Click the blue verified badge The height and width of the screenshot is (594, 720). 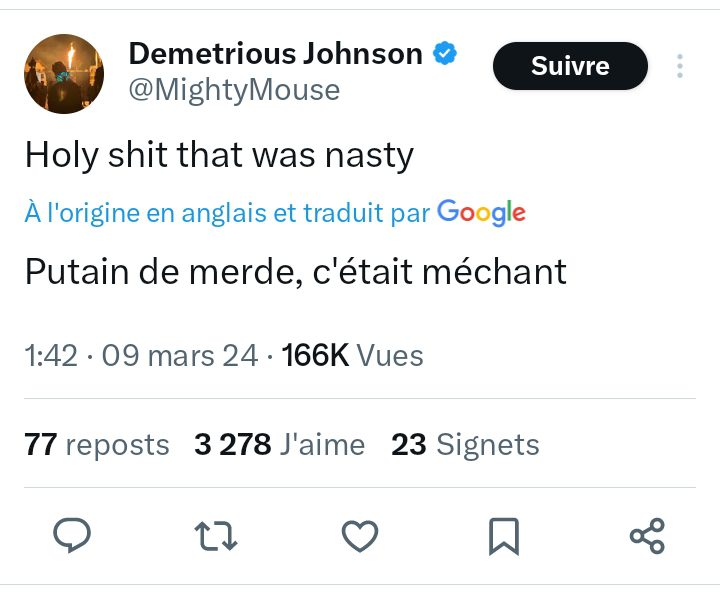coord(445,54)
